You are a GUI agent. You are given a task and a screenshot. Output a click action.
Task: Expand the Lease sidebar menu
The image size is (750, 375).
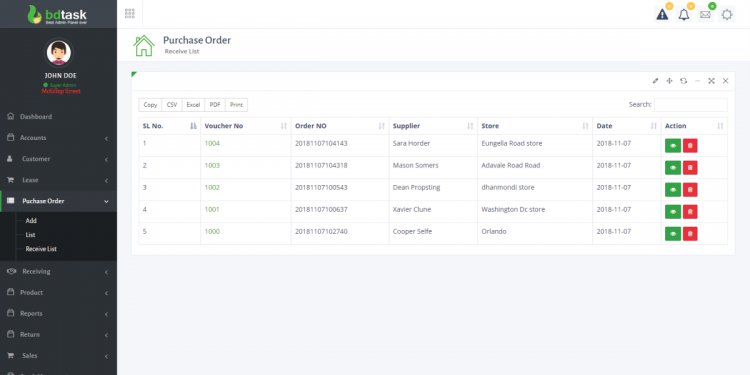tap(58, 180)
